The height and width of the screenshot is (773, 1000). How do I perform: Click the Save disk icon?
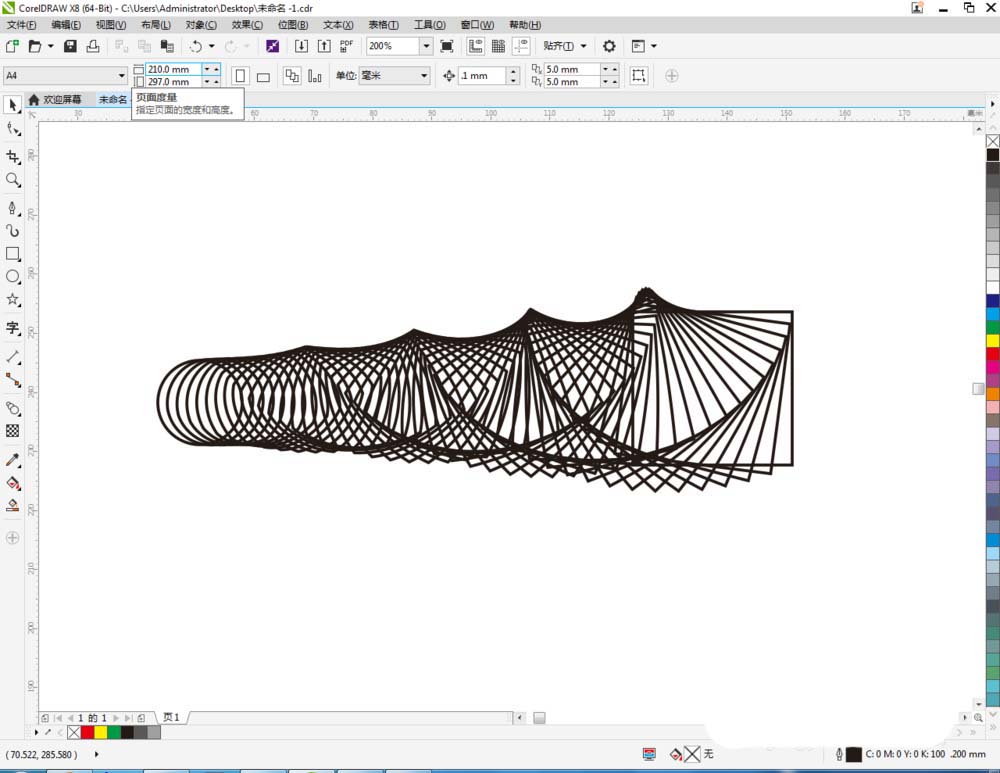click(70, 46)
